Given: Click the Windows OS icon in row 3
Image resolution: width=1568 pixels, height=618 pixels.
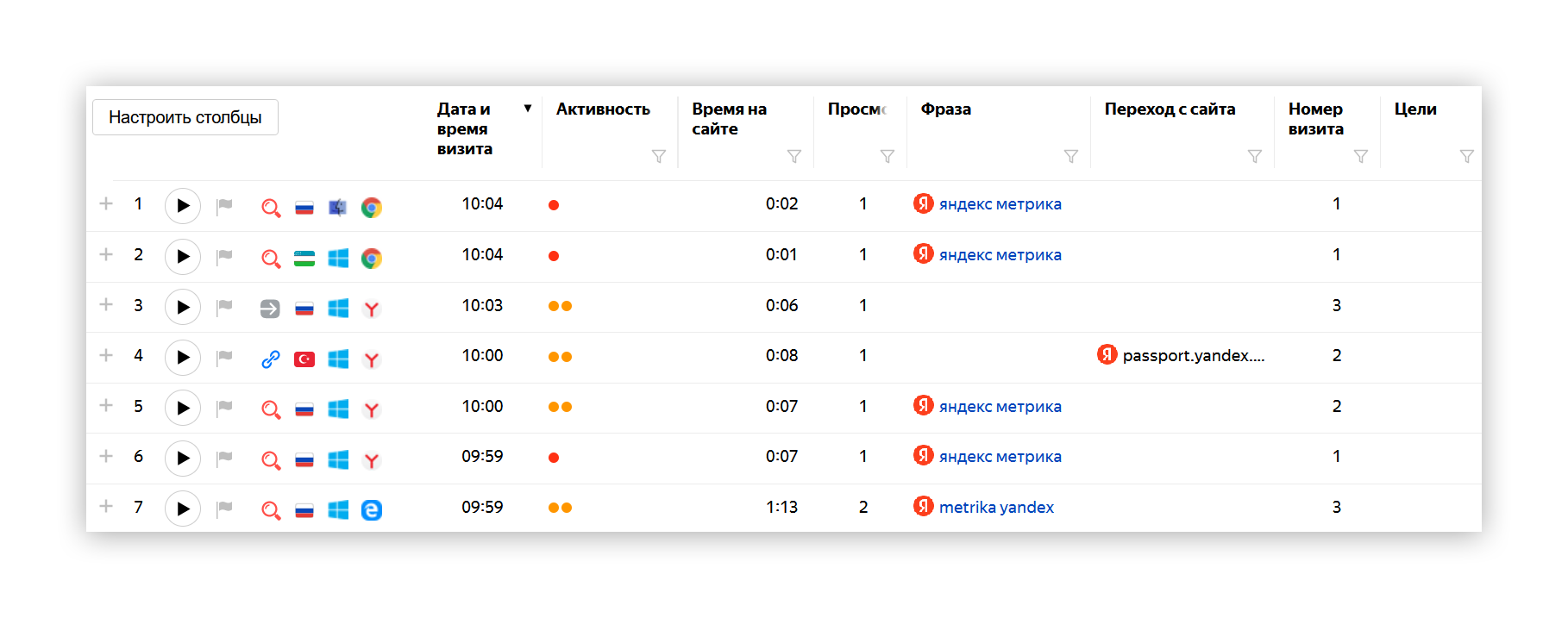Looking at the screenshot, I should 338,309.
